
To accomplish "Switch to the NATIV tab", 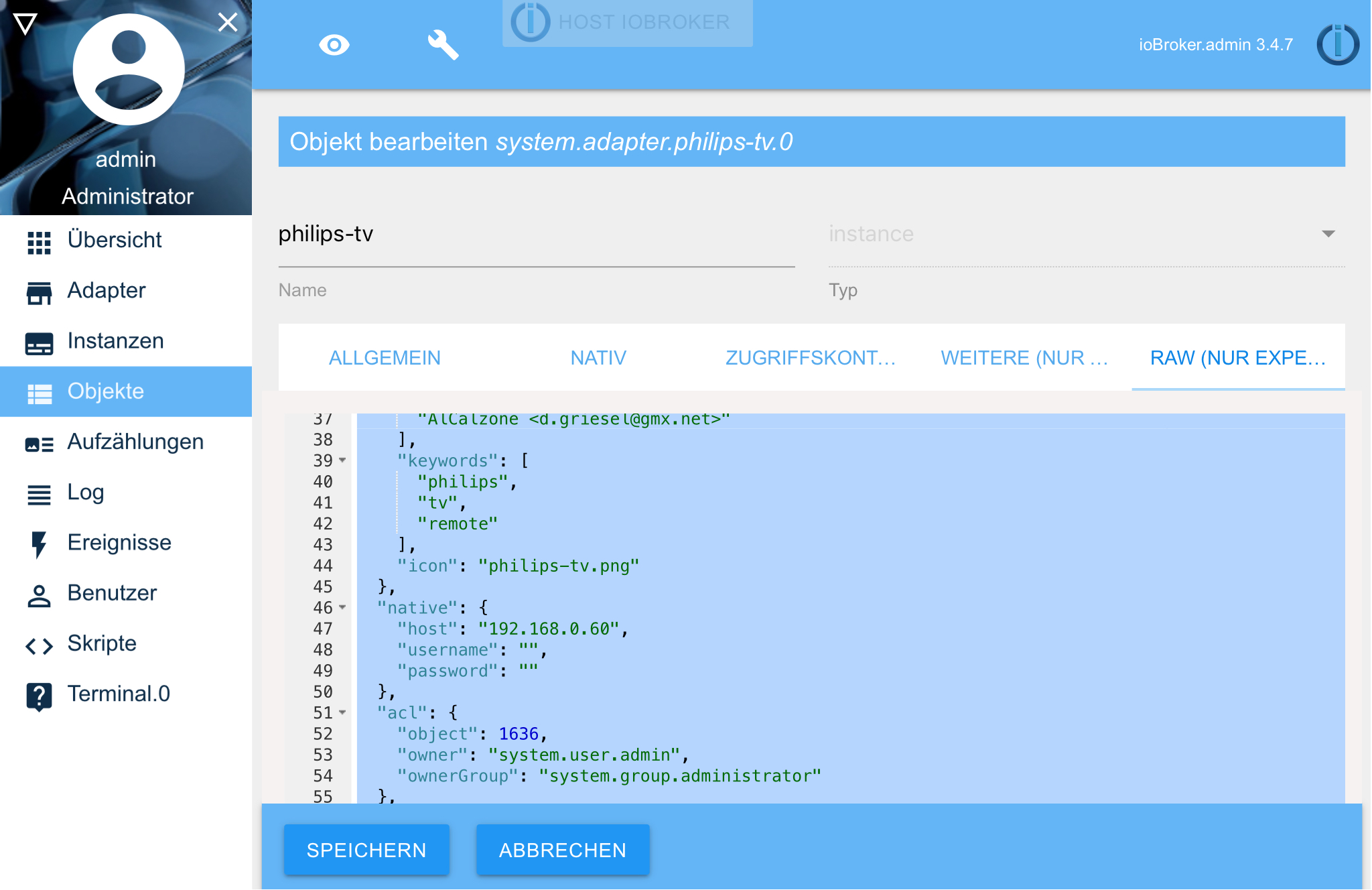I will 598,358.
